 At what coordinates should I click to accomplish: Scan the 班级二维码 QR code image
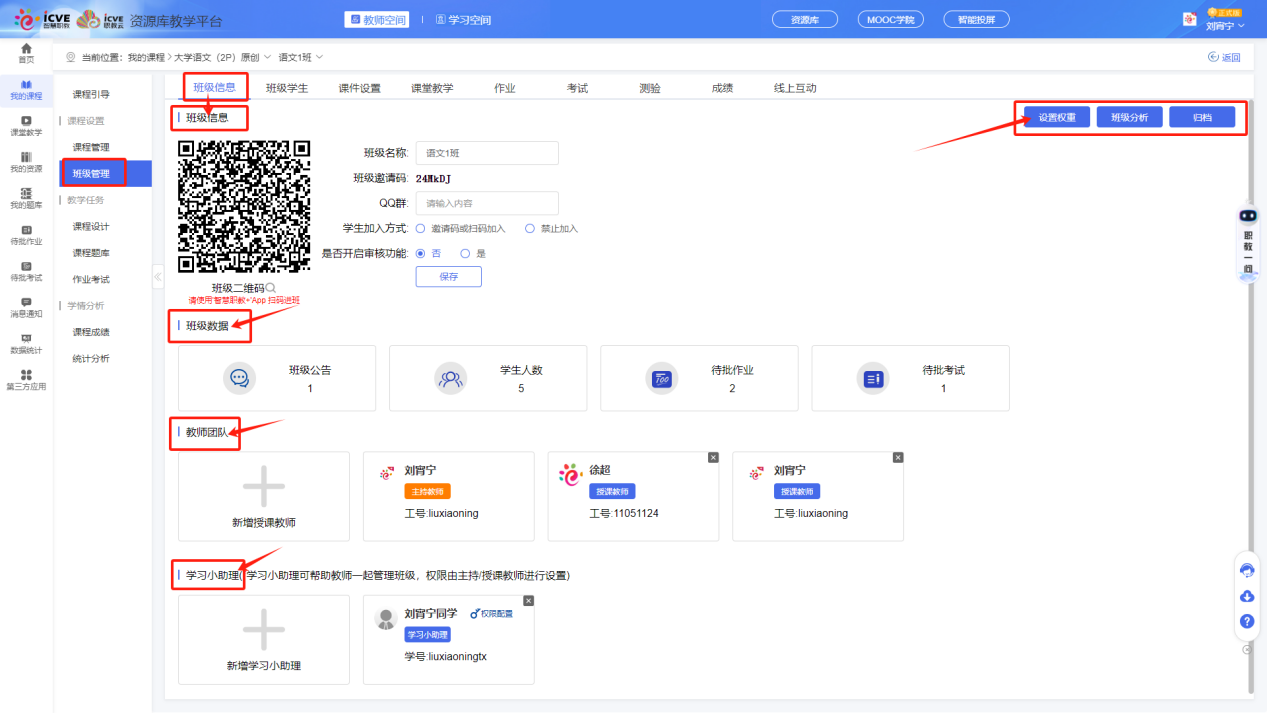243,205
